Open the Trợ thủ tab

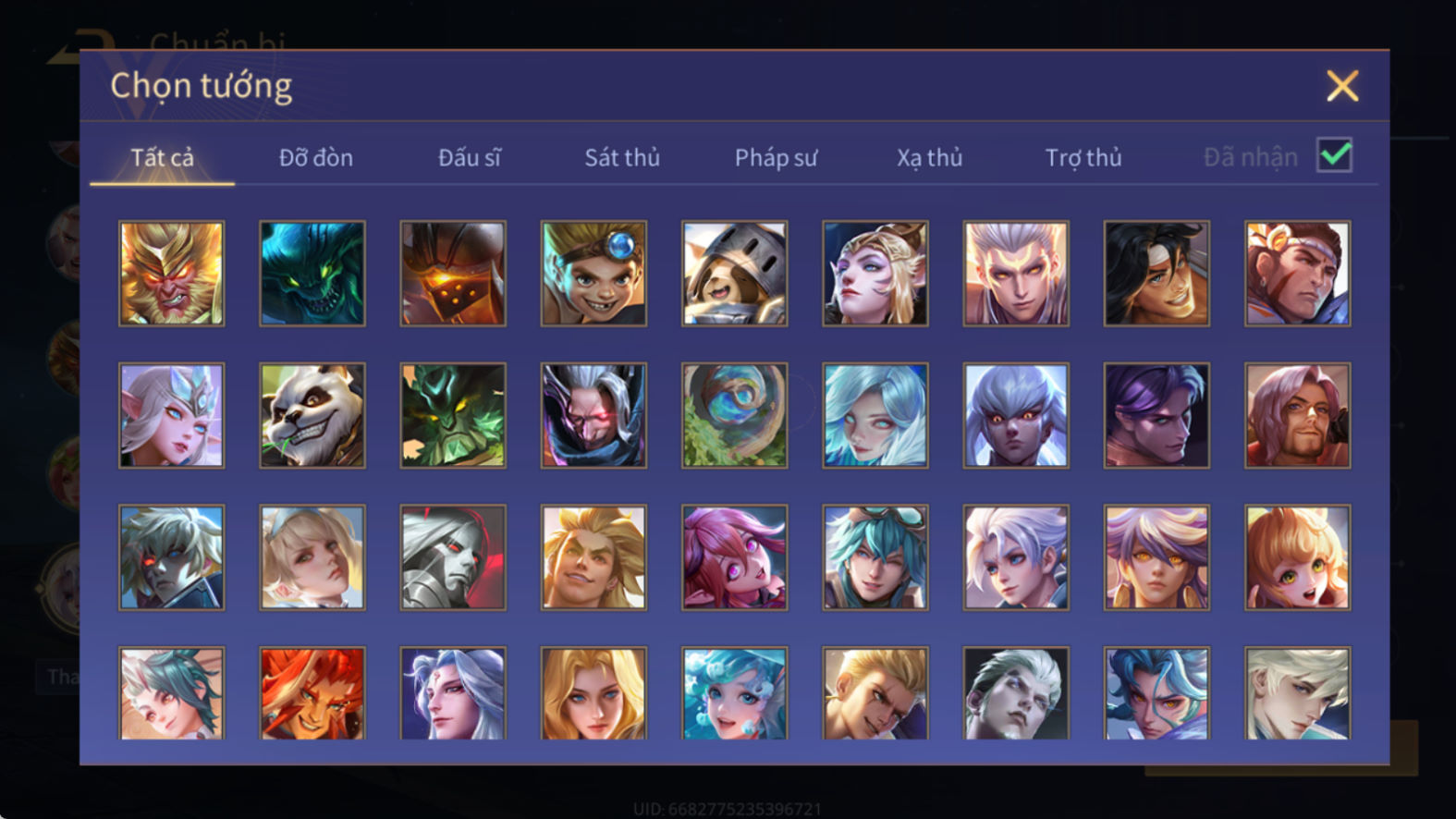(1083, 158)
